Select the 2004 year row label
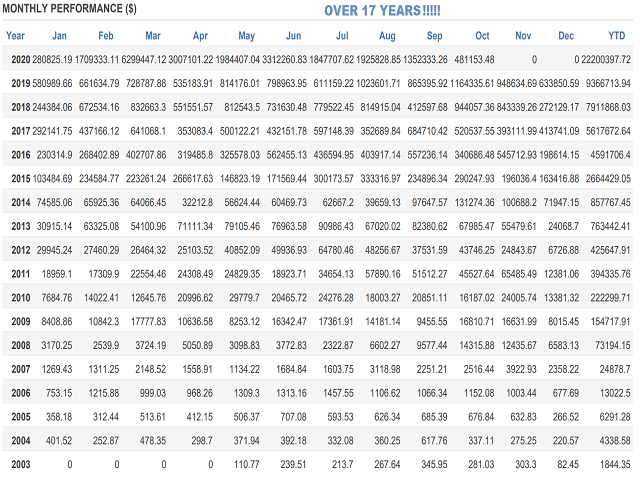Viewport: 640px width, 480px height. pos(21,440)
